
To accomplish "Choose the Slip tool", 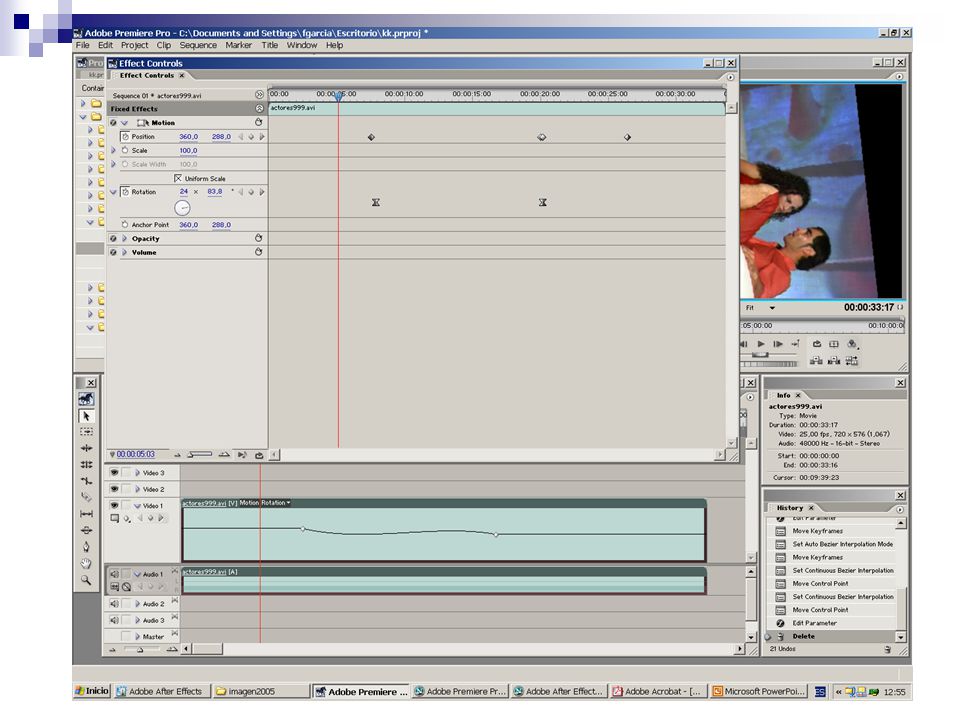I will (x=86, y=514).
